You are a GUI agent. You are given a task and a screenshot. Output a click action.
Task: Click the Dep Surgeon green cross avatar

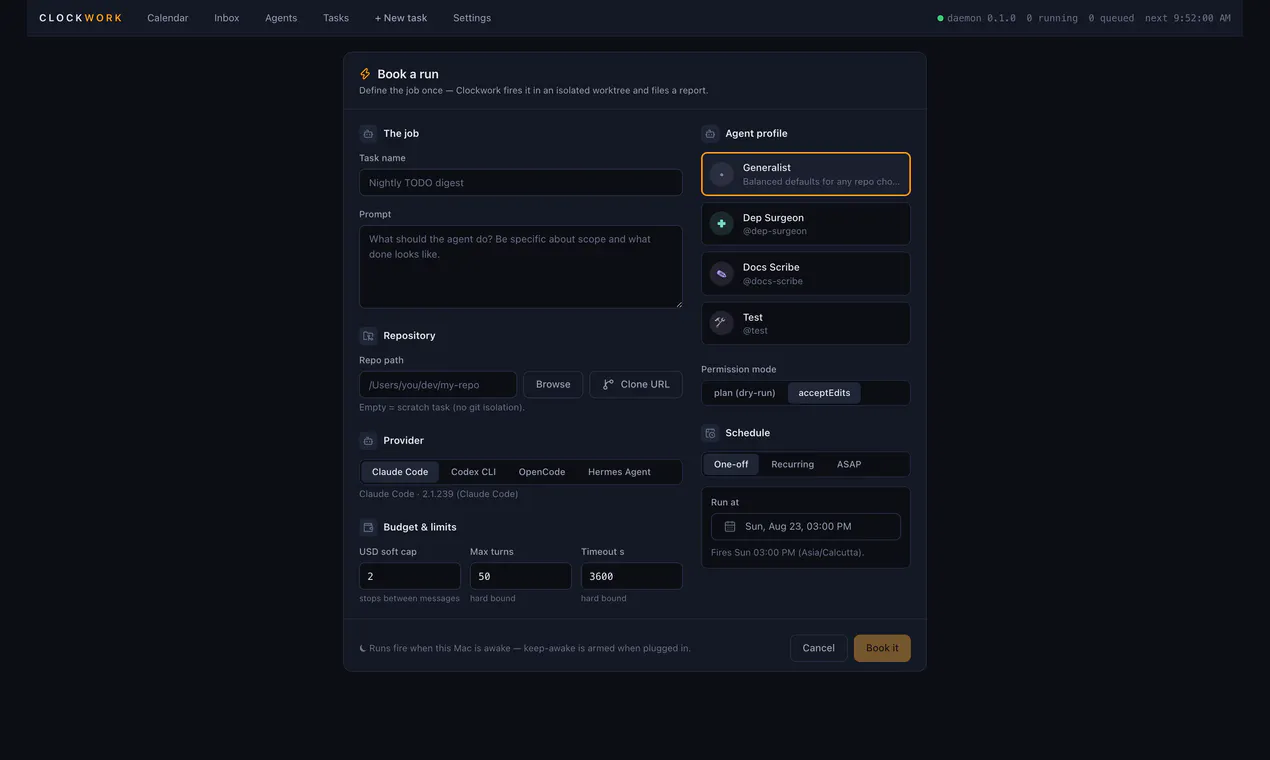[722, 224]
